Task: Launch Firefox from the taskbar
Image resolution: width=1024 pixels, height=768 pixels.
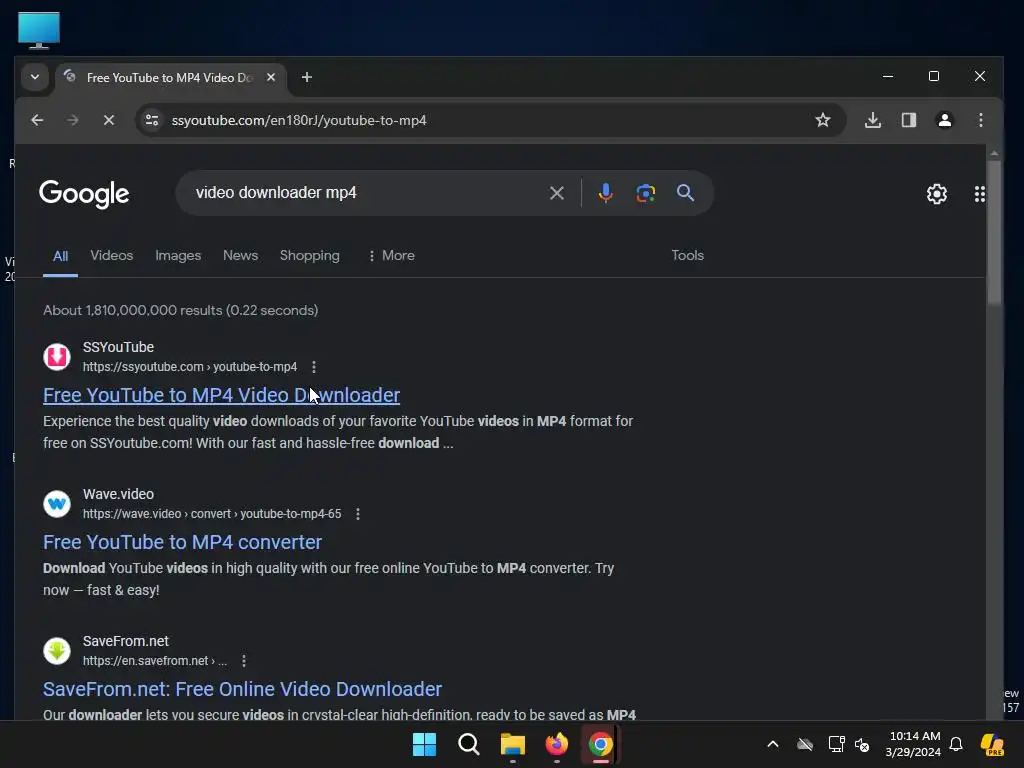Action: [x=556, y=744]
